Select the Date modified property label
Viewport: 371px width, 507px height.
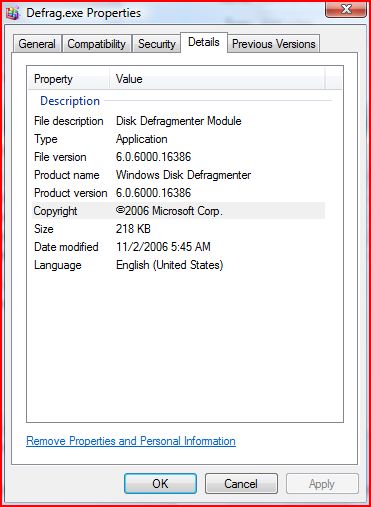click(x=66, y=247)
